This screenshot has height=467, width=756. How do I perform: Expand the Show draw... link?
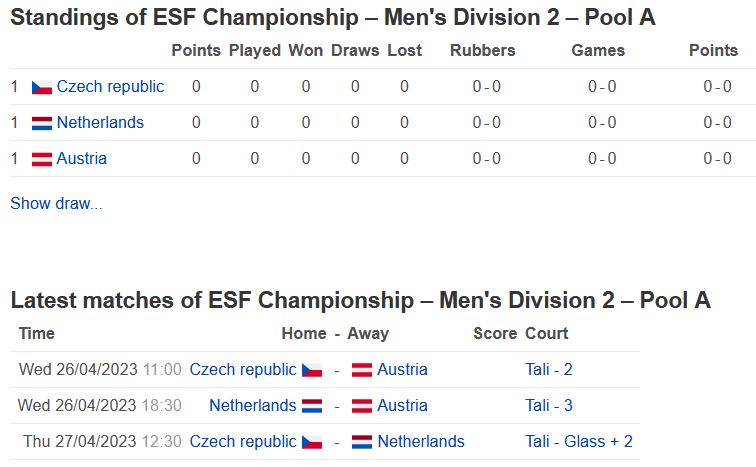[56, 203]
